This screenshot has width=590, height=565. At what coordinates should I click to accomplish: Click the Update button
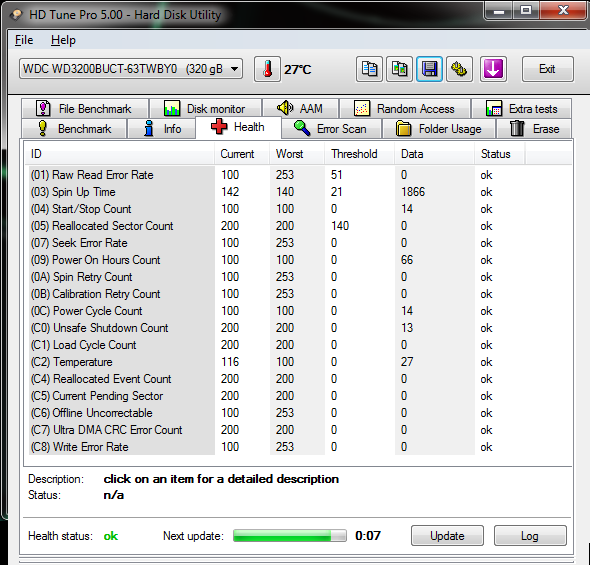point(447,536)
